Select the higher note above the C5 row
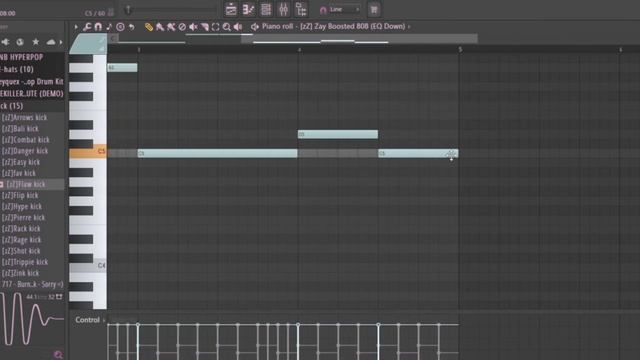Viewport: 640px width, 360px height. pyautogui.click(x=338, y=134)
